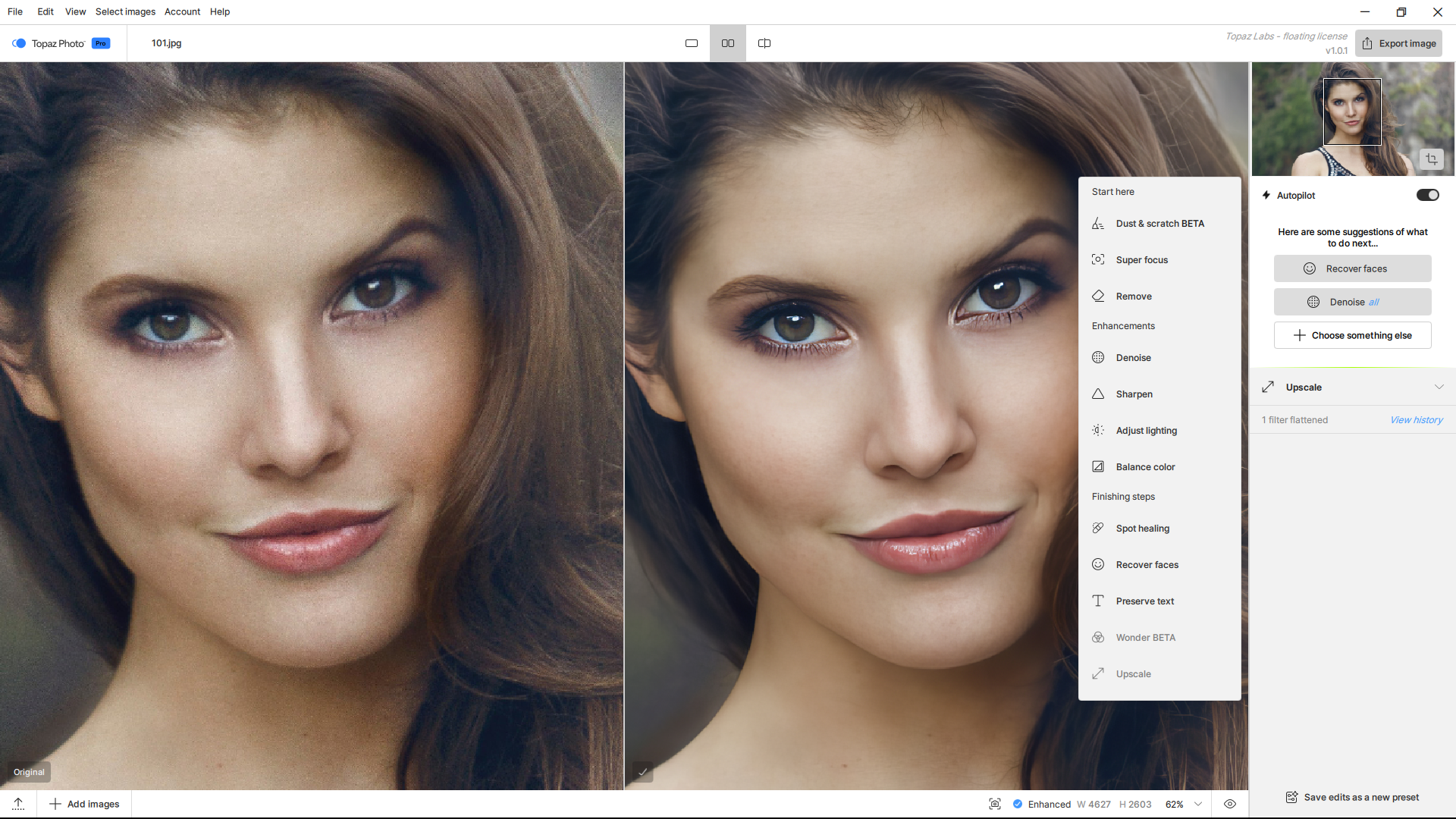1456x819 pixels.
Task: Choose the Super focus tool
Action: [x=1141, y=260]
